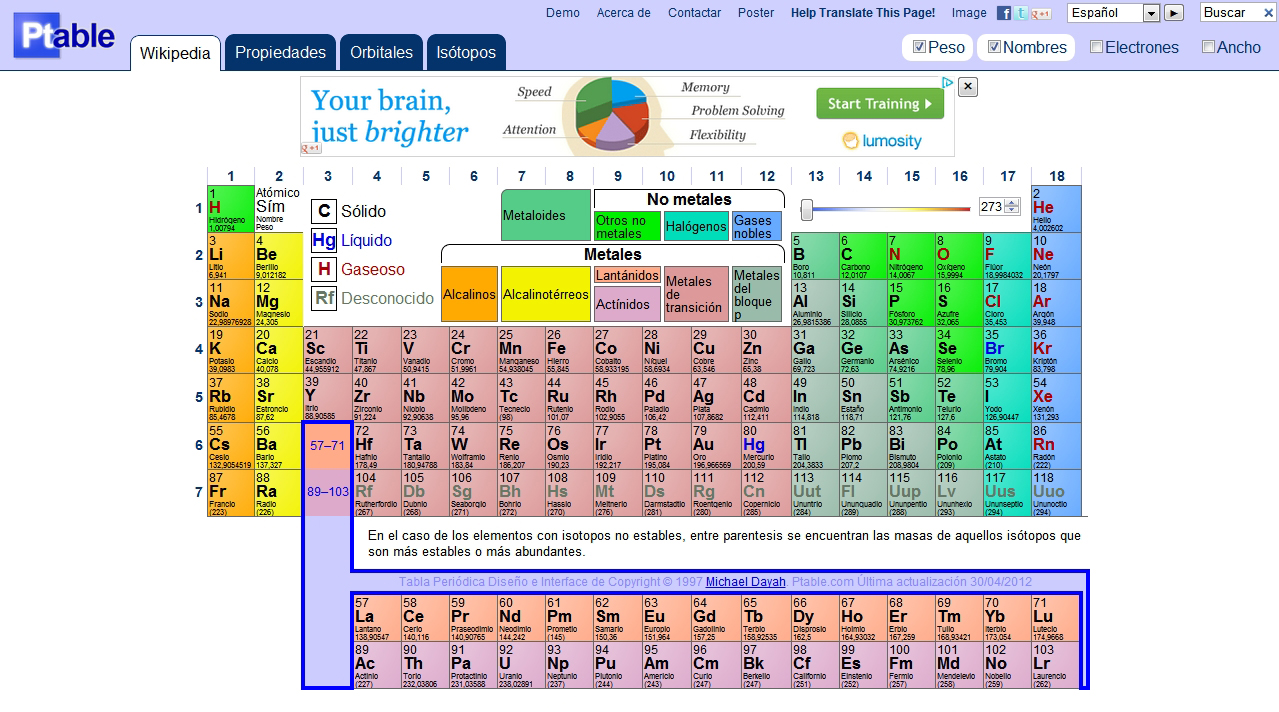
Task: Click the Hg liquid state legend icon
Action: [x=323, y=240]
